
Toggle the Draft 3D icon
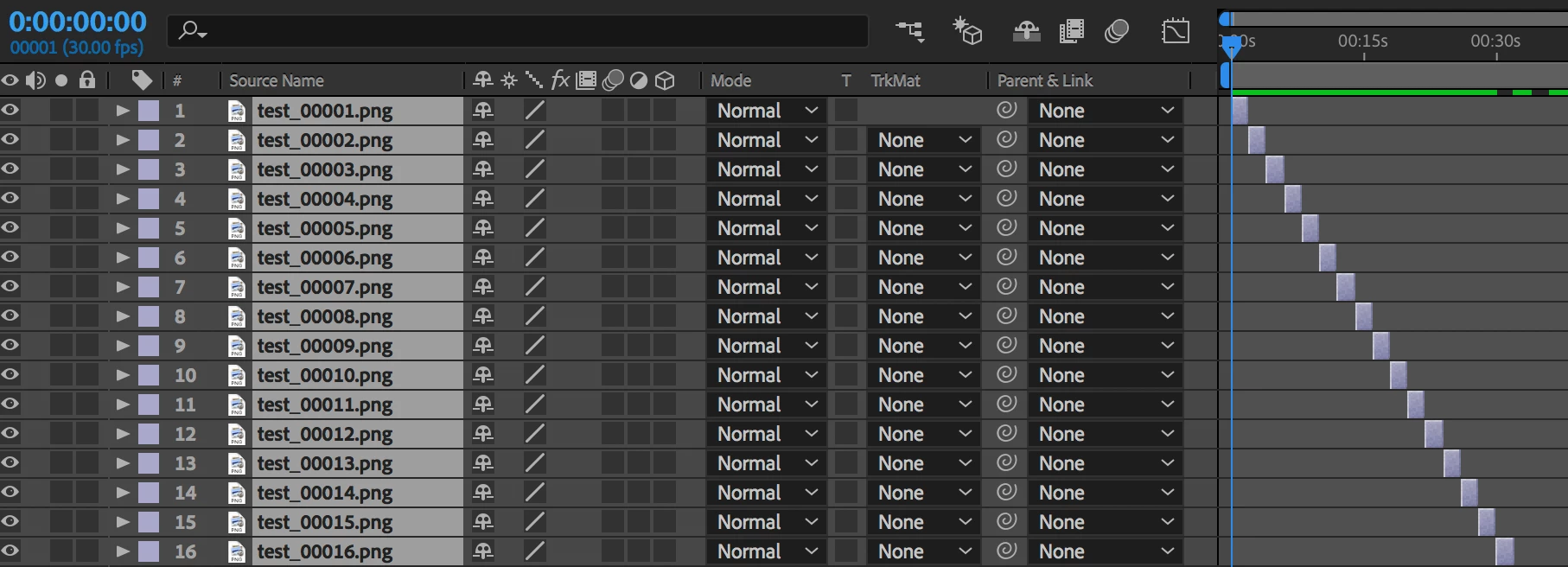[967, 31]
